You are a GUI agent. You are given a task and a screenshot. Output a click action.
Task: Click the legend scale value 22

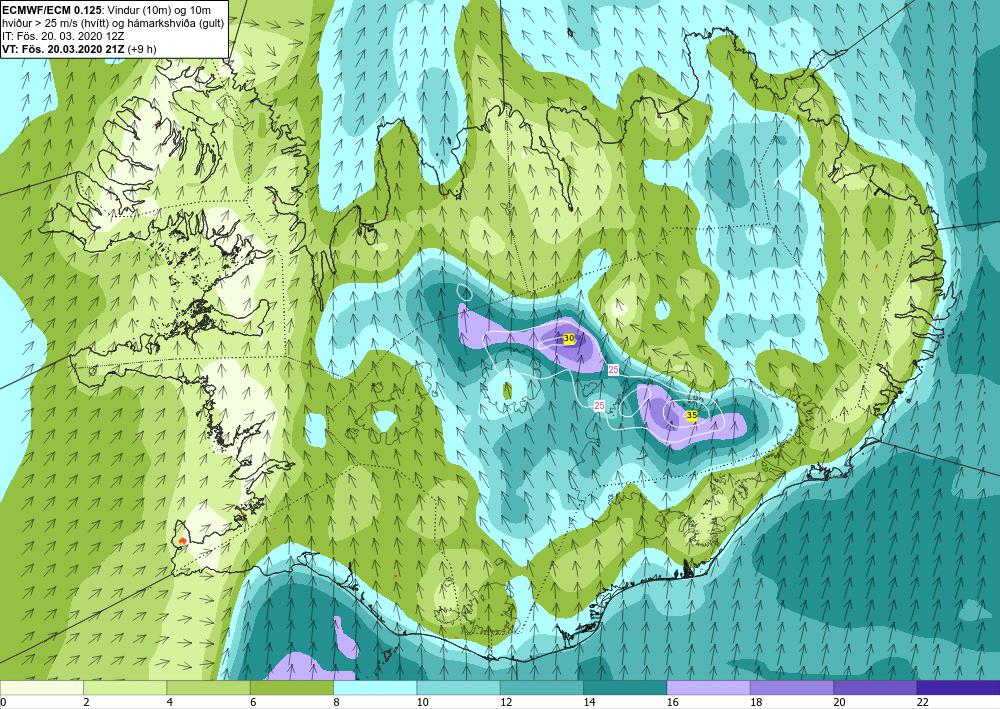coord(922,702)
